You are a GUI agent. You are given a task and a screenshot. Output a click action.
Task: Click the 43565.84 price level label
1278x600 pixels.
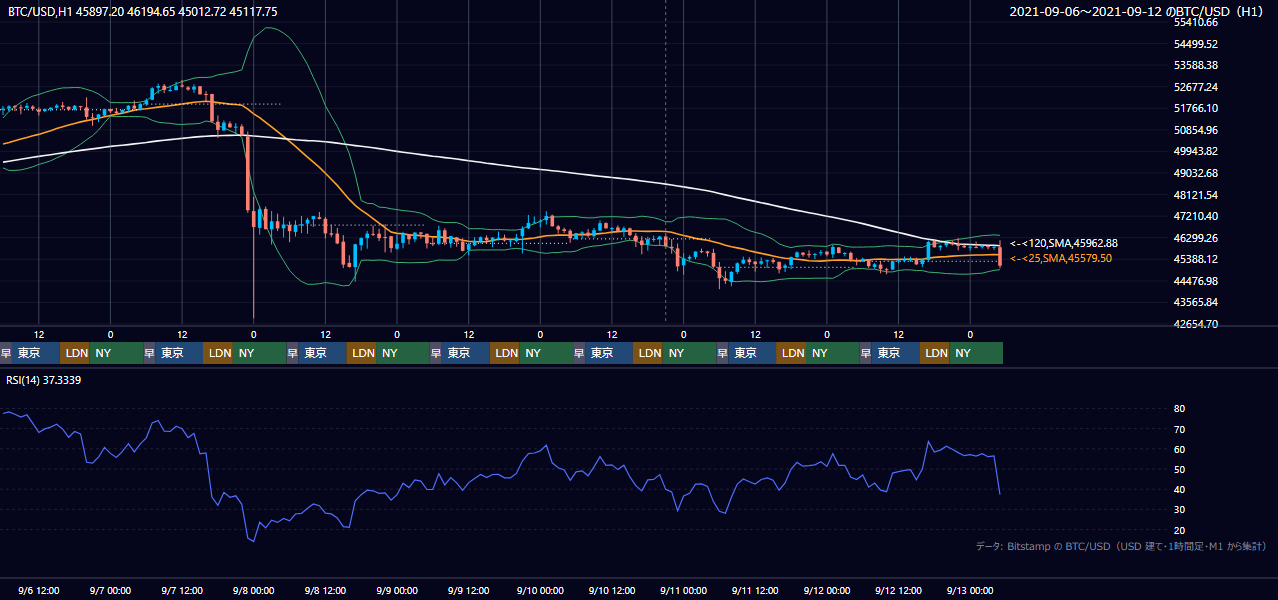tap(1196, 302)
